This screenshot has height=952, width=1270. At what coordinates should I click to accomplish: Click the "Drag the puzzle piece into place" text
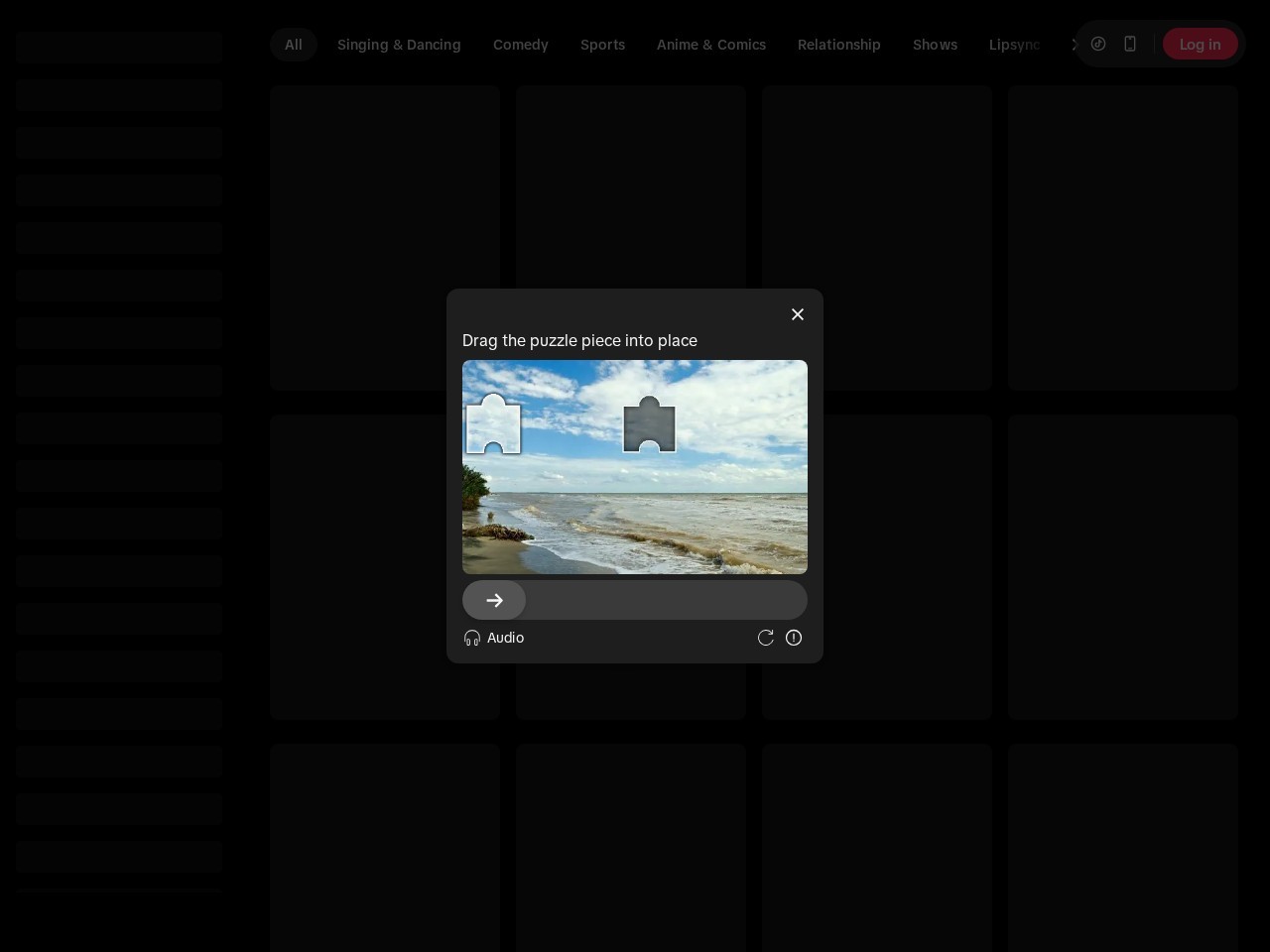point(579,340)
